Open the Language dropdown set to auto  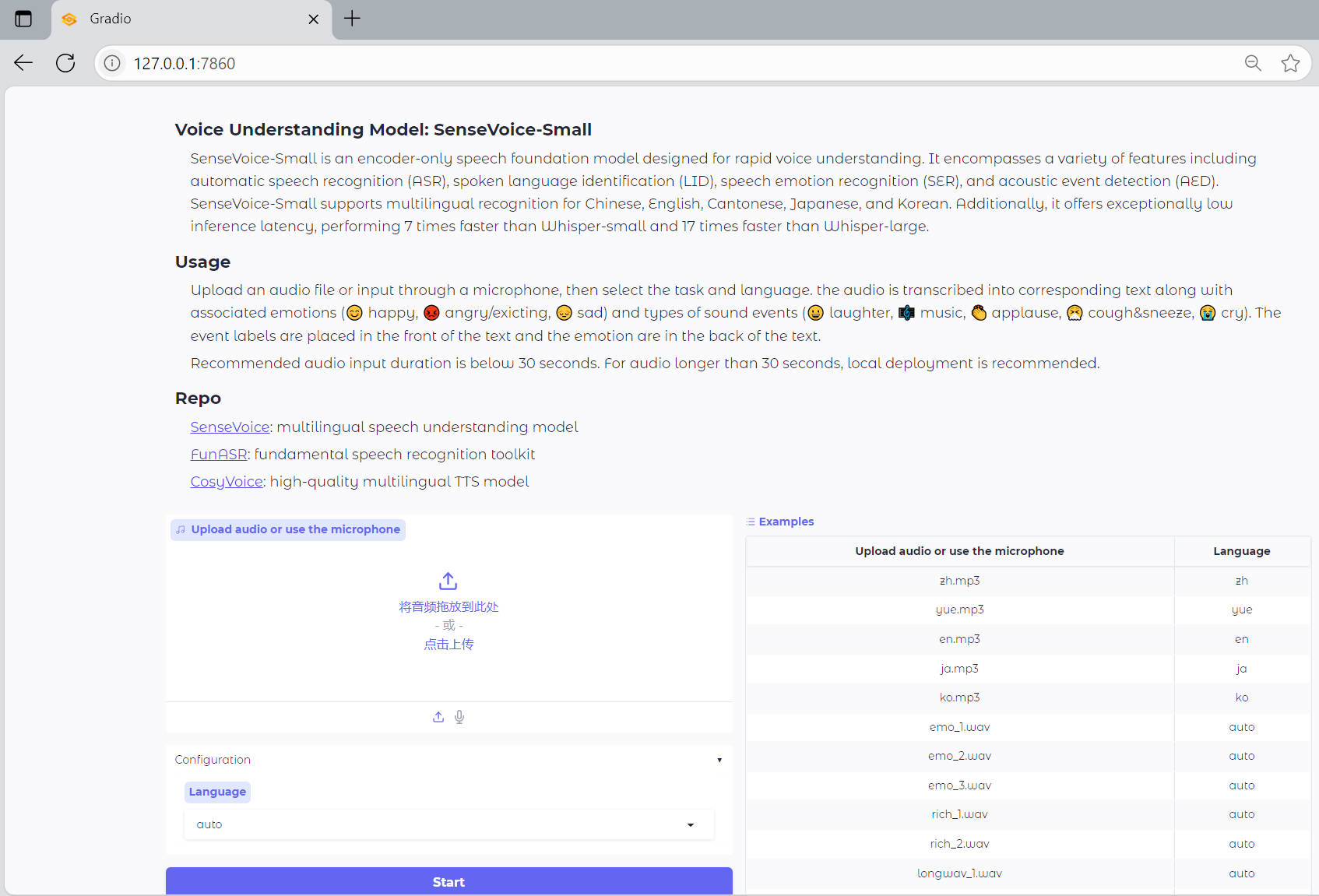point(448,824)
